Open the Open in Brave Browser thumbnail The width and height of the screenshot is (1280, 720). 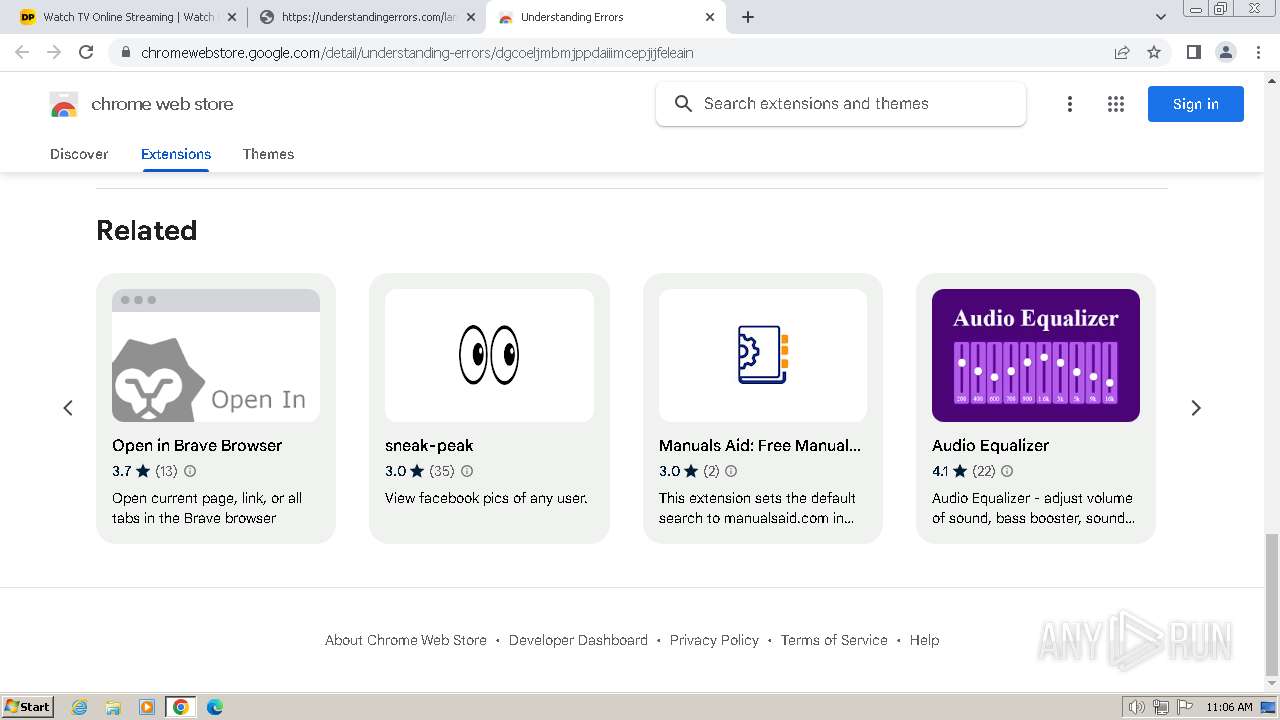click(x=216, y=355)
